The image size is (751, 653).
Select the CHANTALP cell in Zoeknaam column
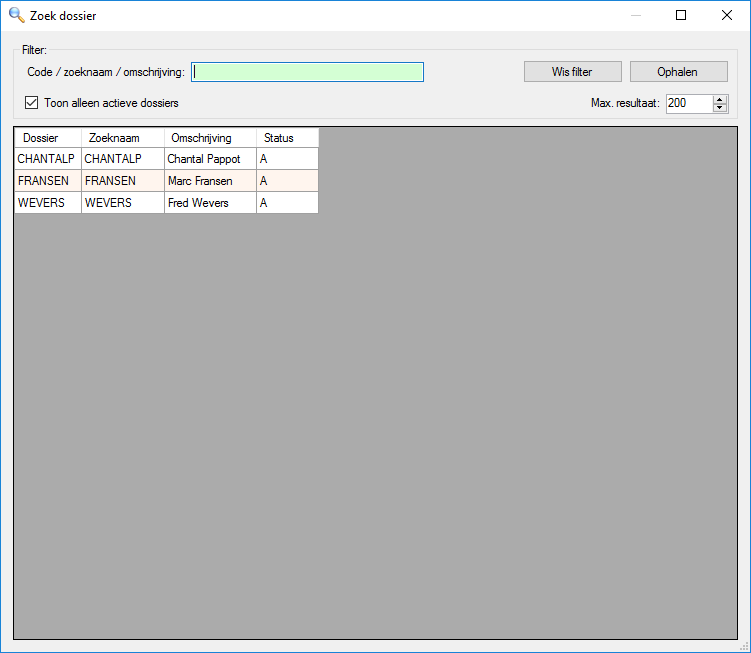[x=123, y=159]
